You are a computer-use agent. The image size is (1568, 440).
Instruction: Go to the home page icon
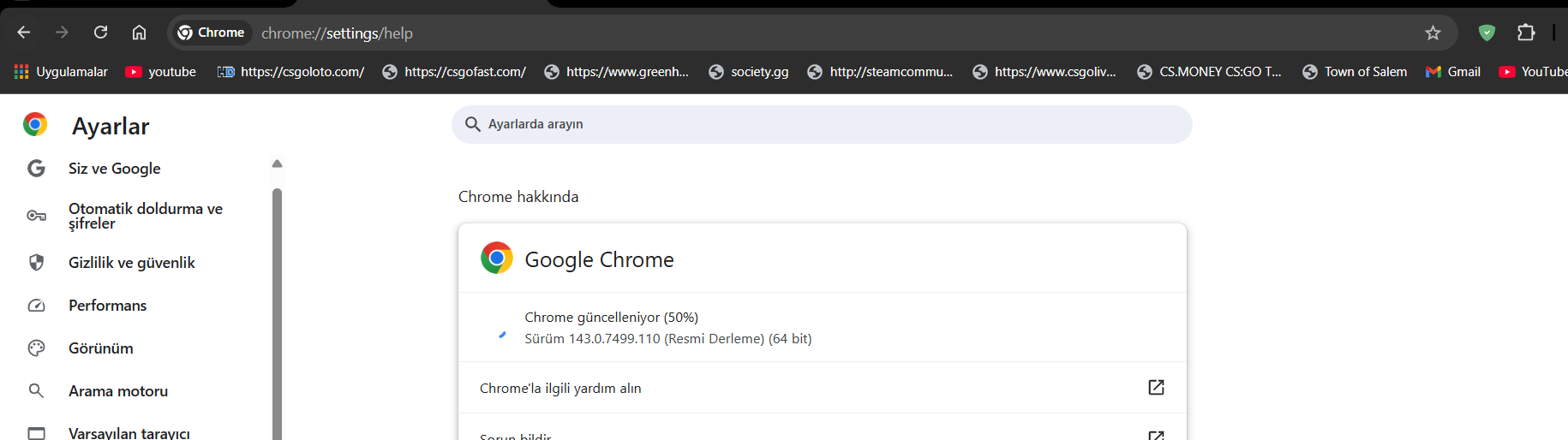point(139,33)
